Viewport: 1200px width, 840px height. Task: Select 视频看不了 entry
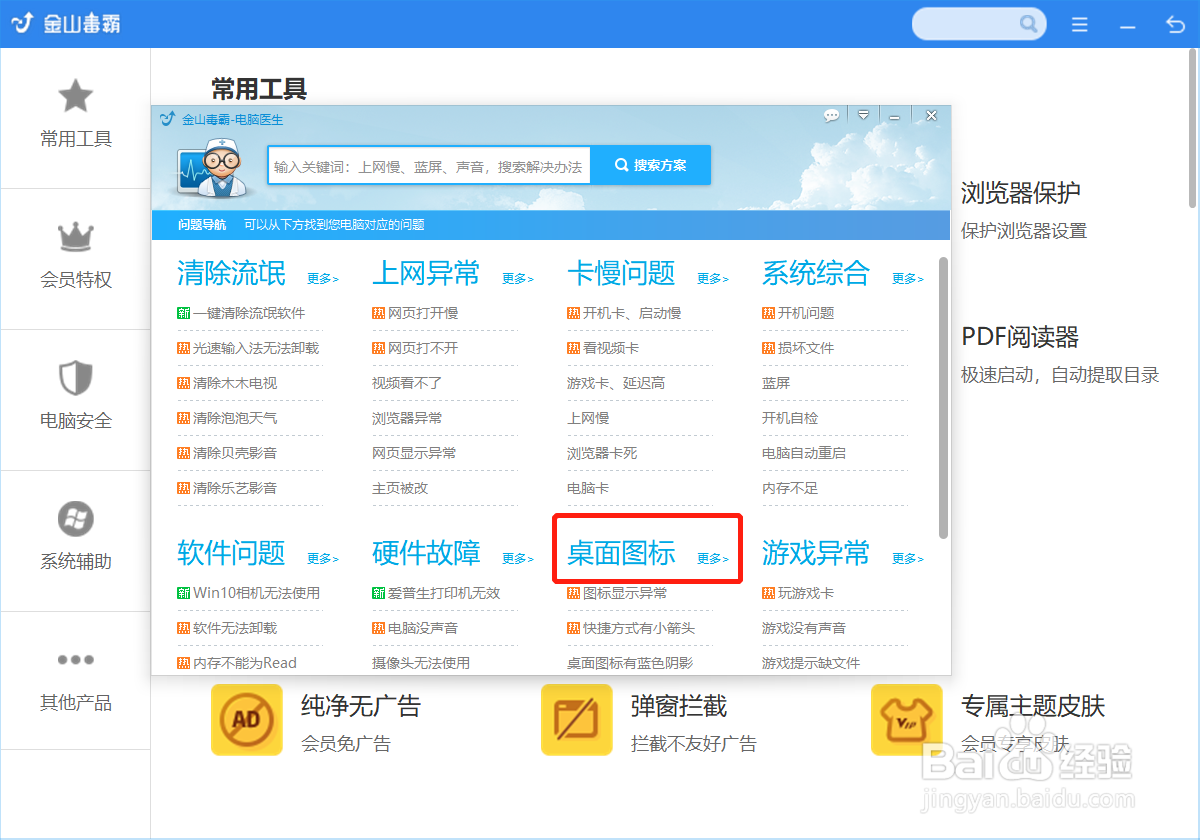tap(407, 383)
